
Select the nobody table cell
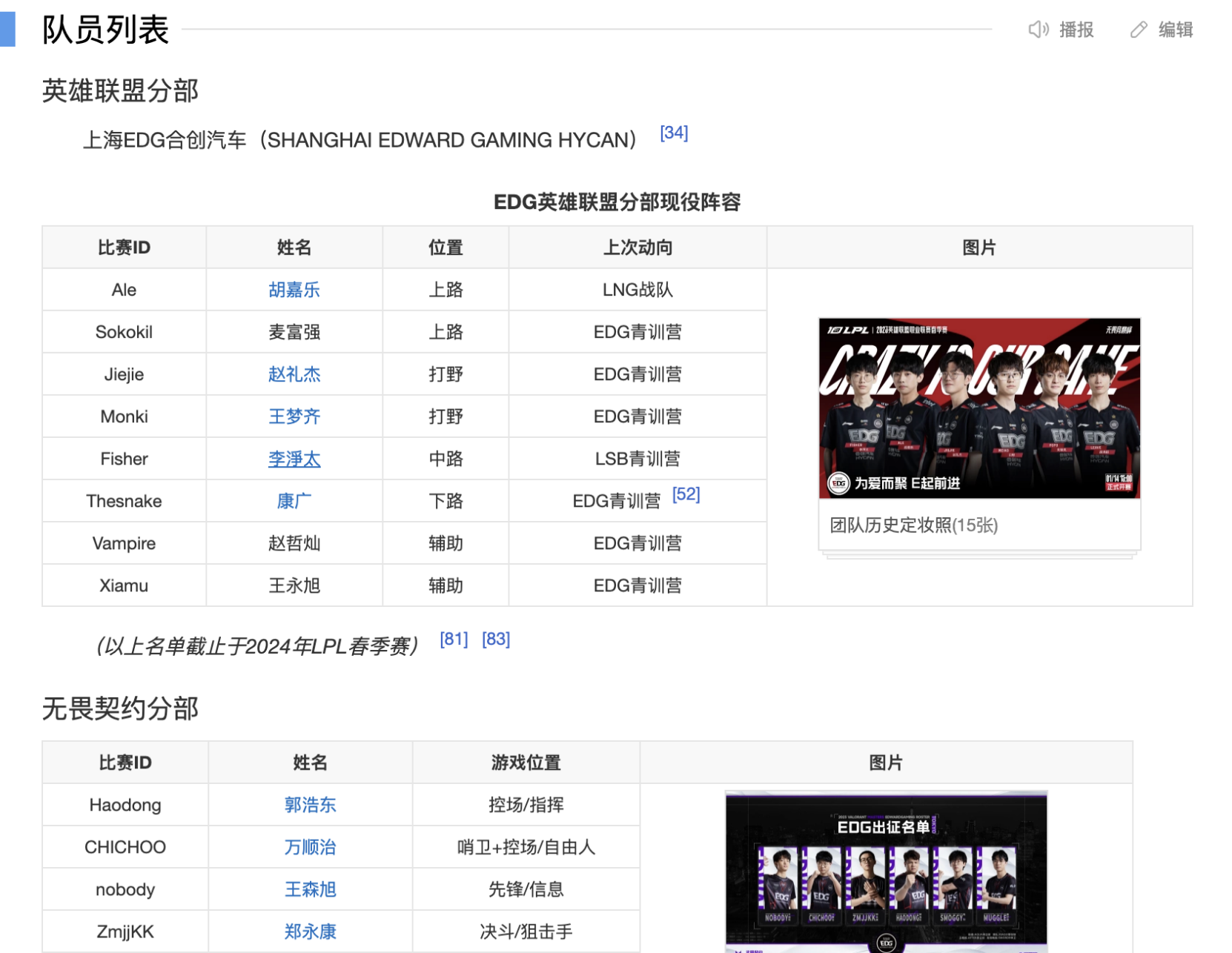point(125,889)
